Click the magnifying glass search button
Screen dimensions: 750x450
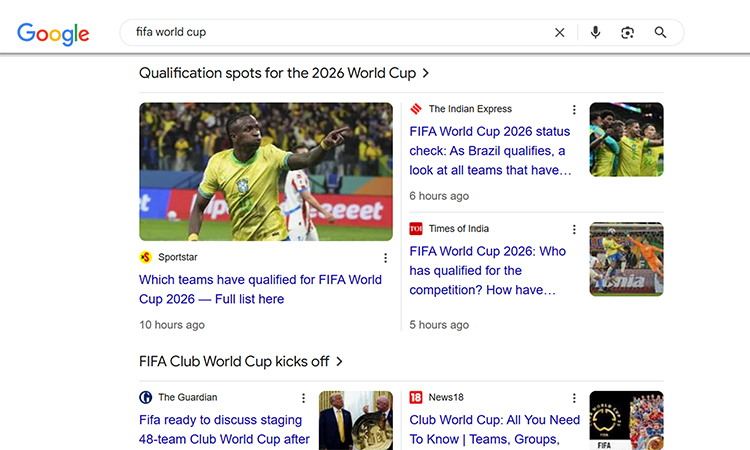click(x=661, y=33)
